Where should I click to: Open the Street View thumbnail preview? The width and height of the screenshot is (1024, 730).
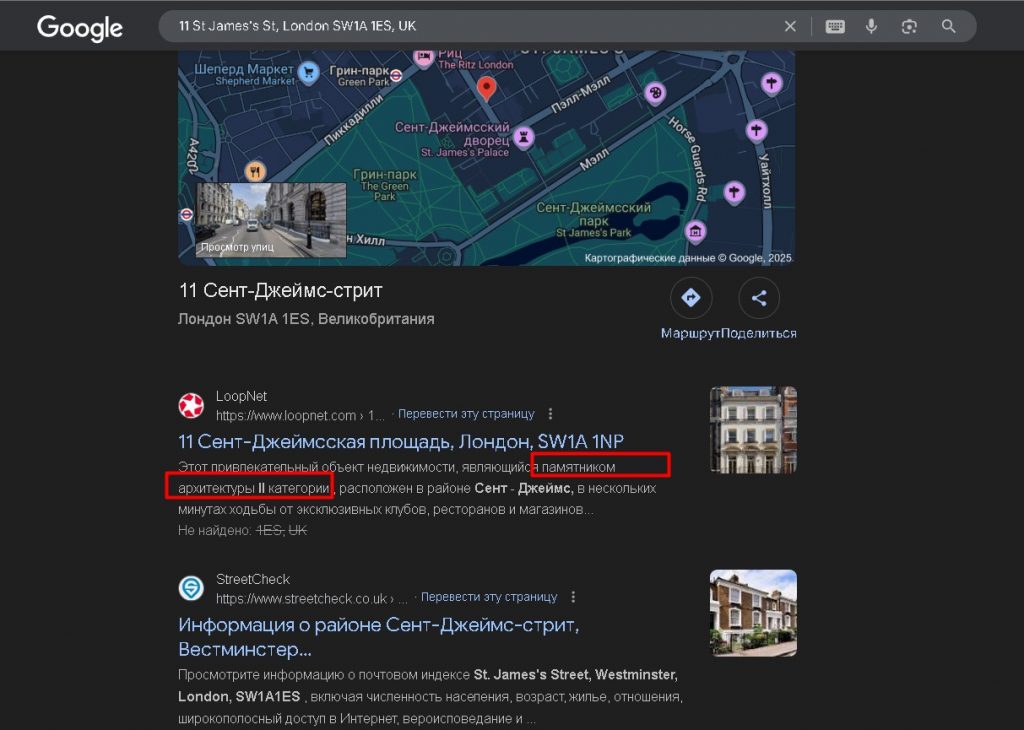pyautogui.click(x=271, y=220)
